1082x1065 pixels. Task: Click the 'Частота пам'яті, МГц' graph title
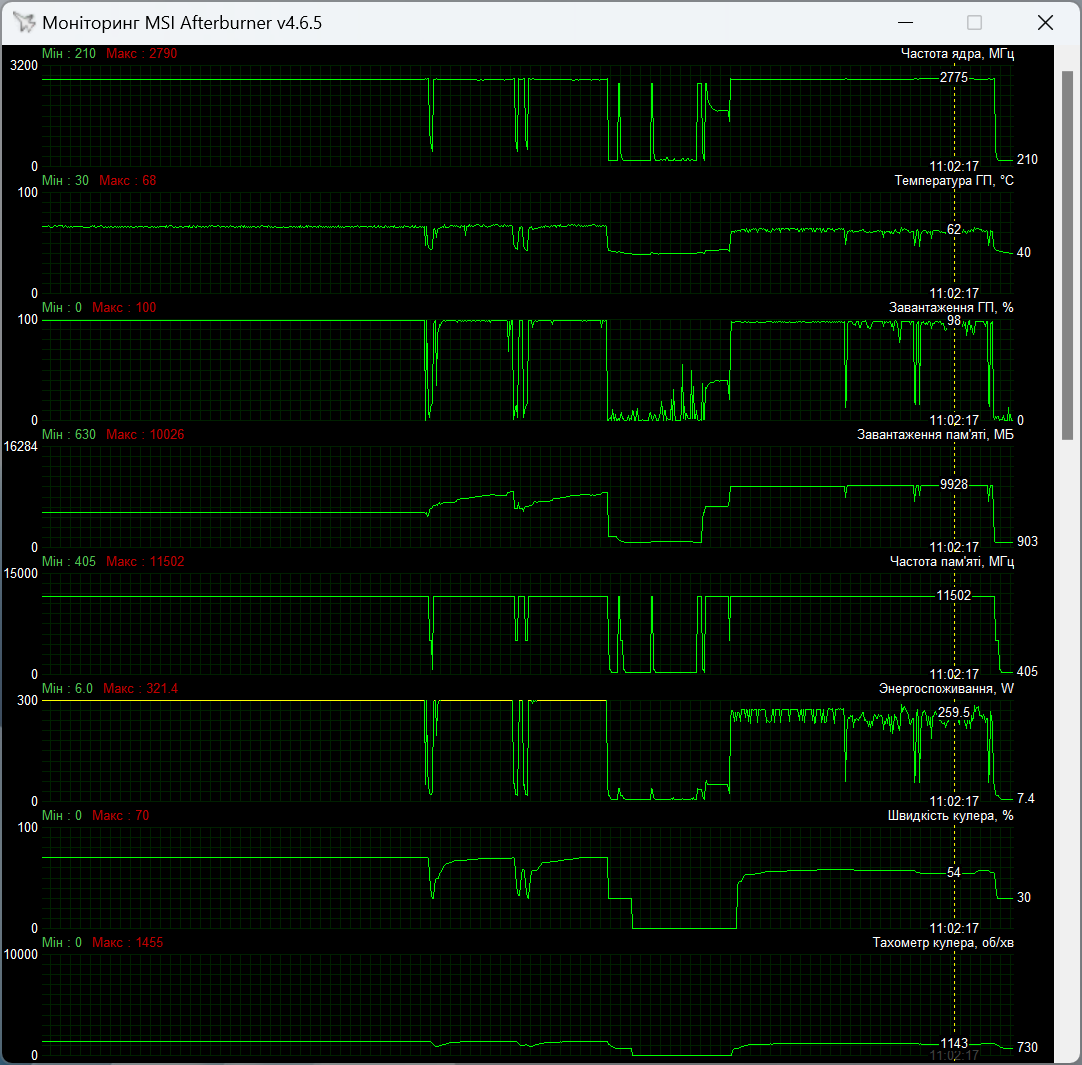click(952, 562)
